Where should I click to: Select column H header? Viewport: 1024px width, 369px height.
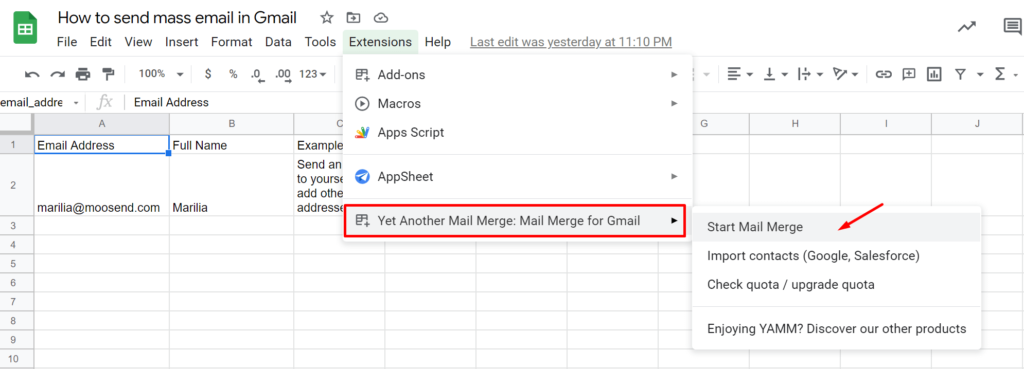[x=795, y=123]
